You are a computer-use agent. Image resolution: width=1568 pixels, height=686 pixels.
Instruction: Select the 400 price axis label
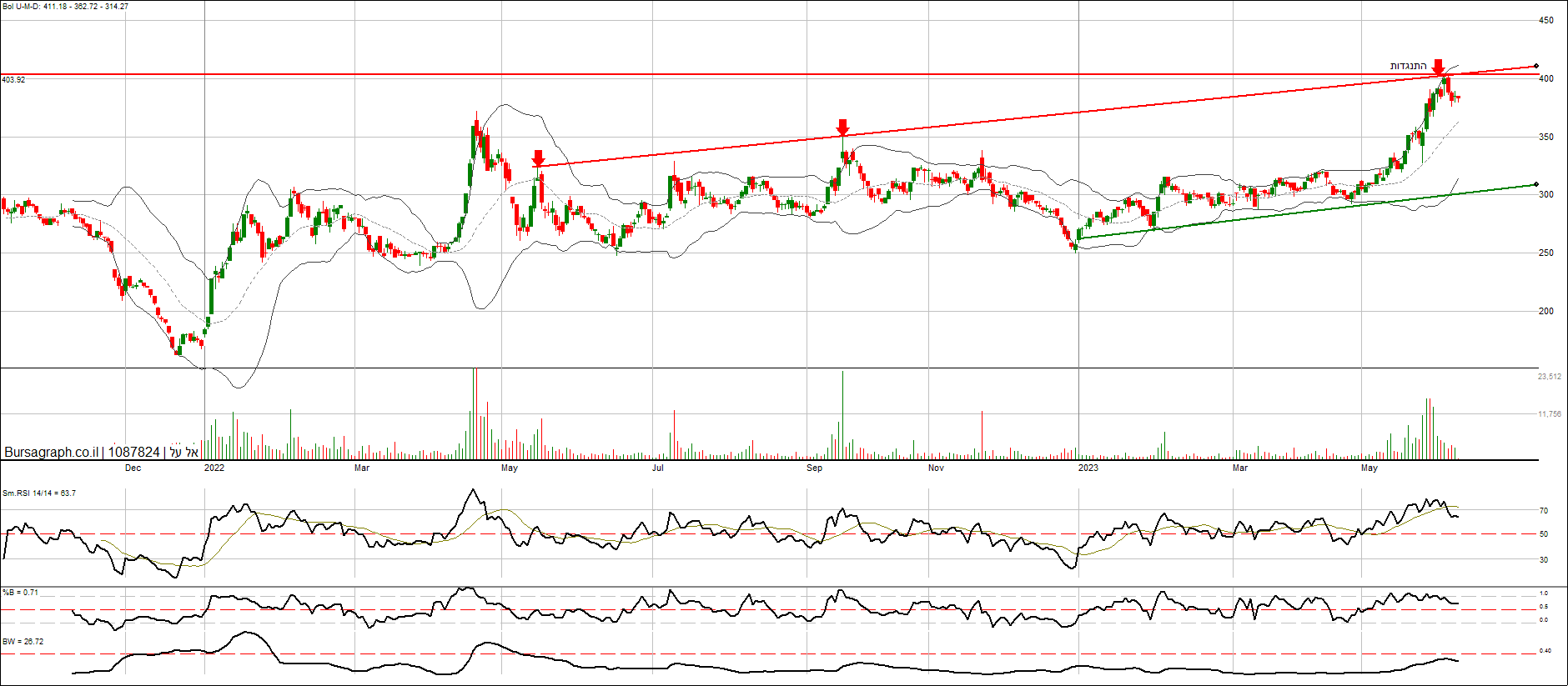point(1546,79)
